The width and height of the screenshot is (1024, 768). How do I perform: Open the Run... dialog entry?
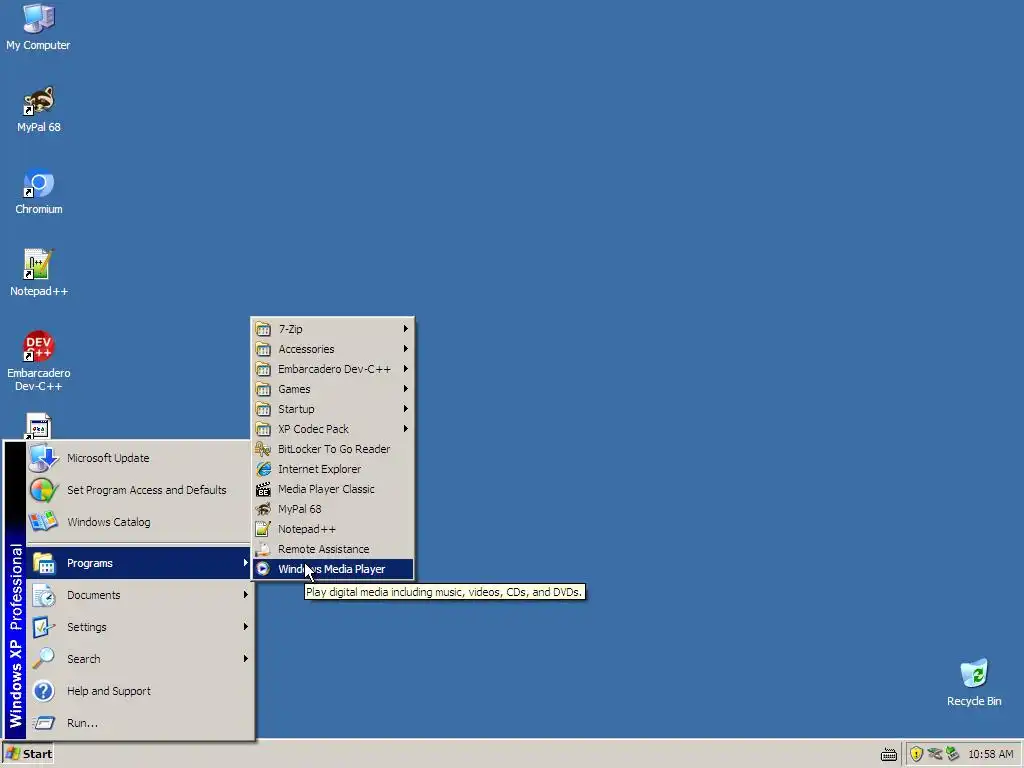139,723
